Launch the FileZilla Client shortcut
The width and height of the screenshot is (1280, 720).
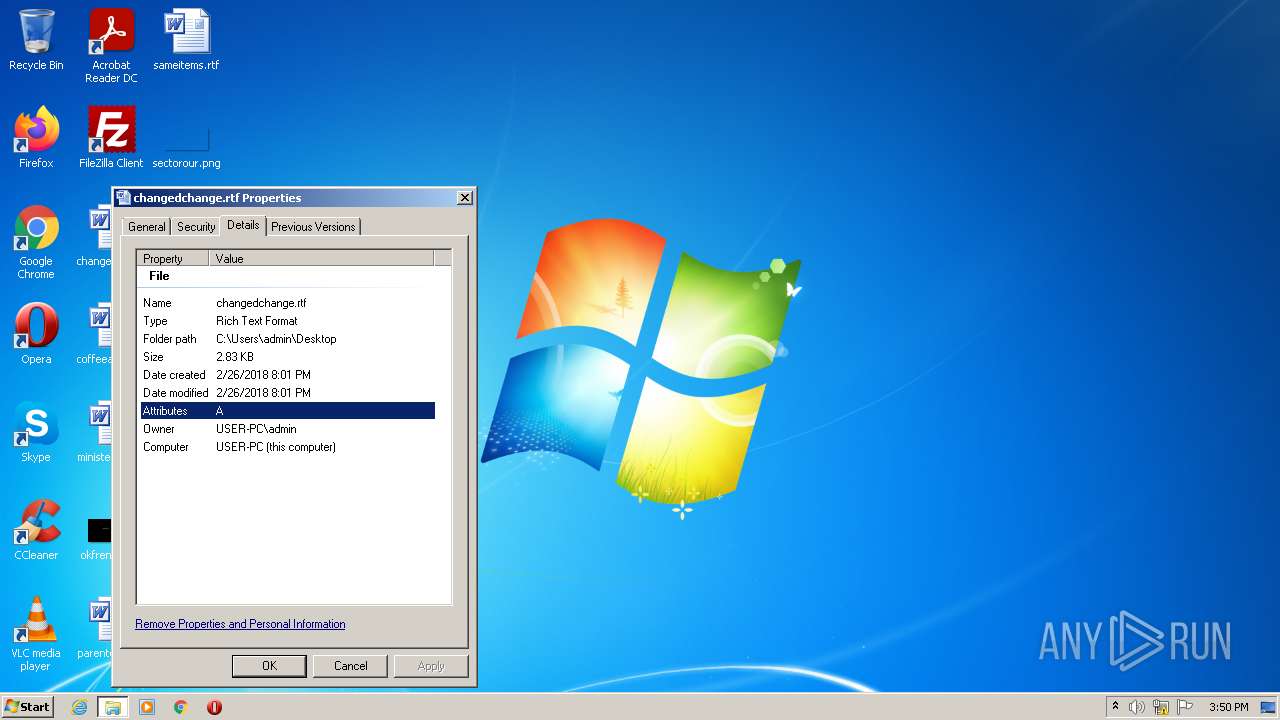(111, 138)
